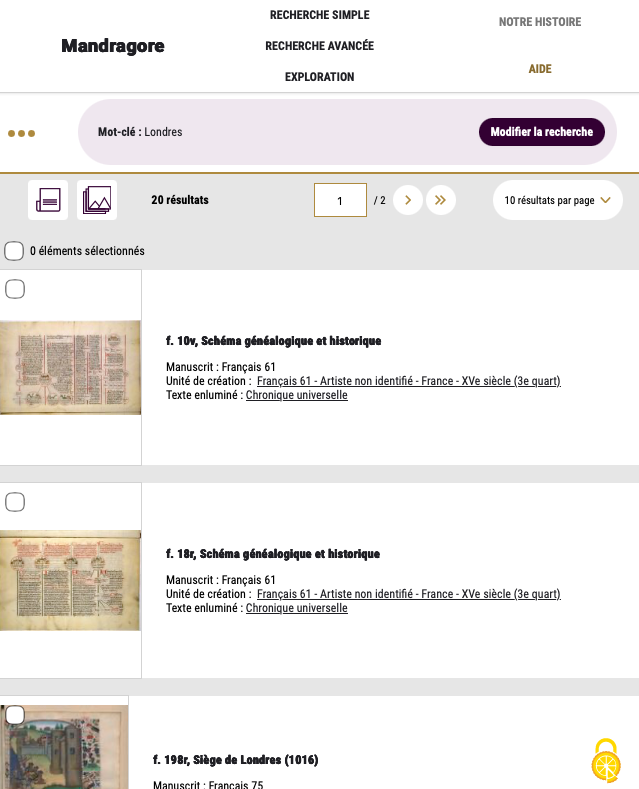The width and height of the screenshot is (639, 789).
Task: Toggle the select-all elements checkbox
Action: point(14,251)
